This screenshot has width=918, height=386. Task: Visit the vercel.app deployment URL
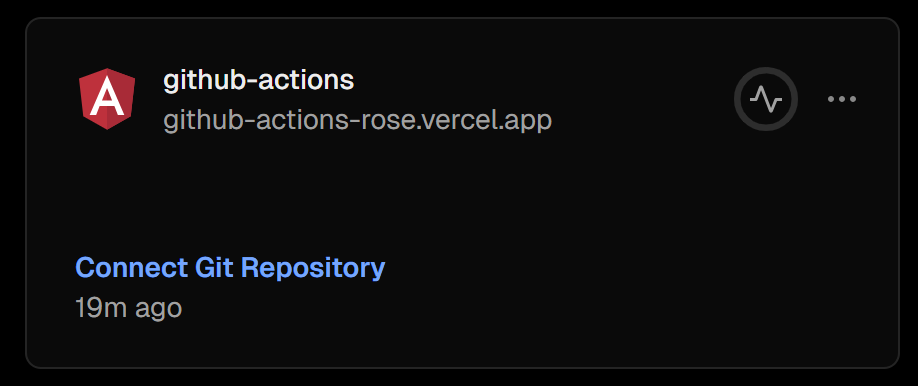click(358, 121)
